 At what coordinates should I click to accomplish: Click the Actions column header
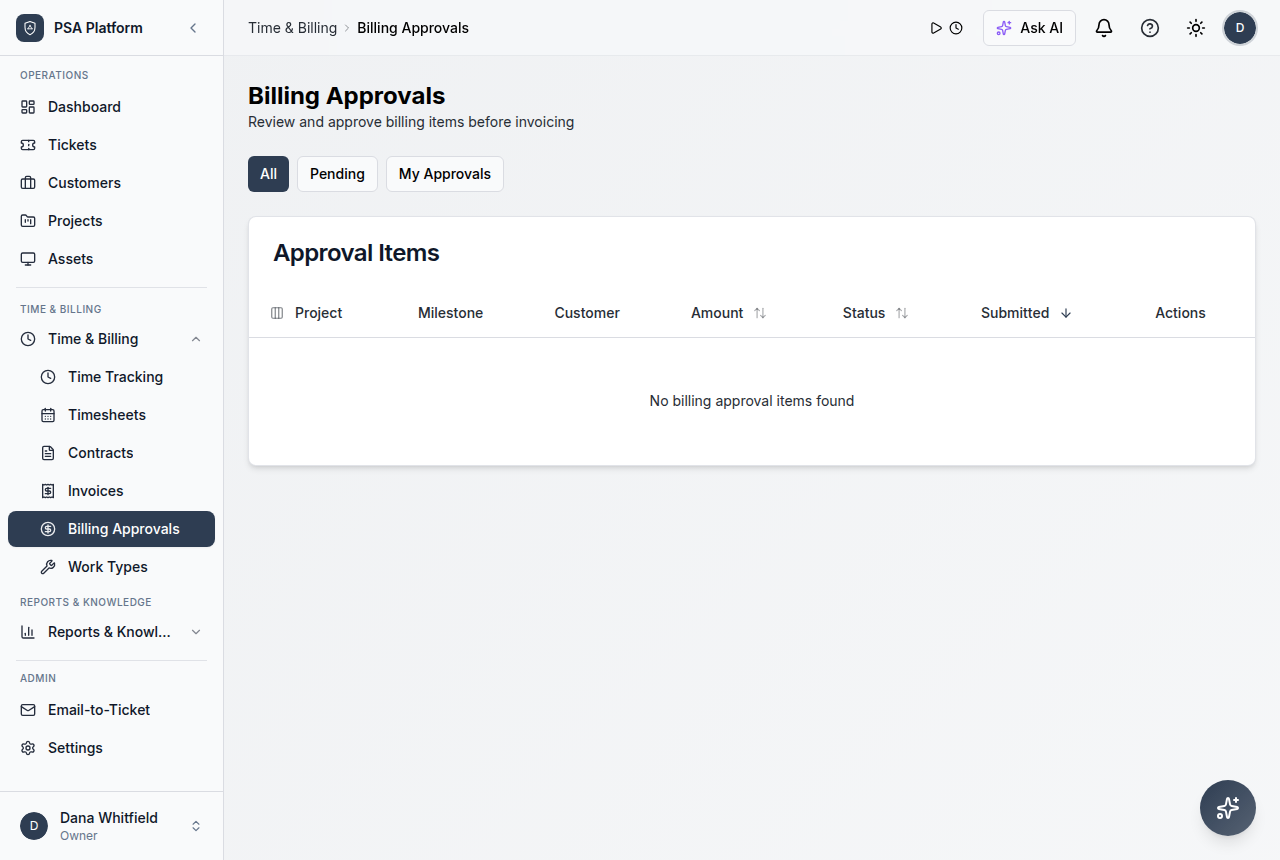click(x=1180, y=313)
